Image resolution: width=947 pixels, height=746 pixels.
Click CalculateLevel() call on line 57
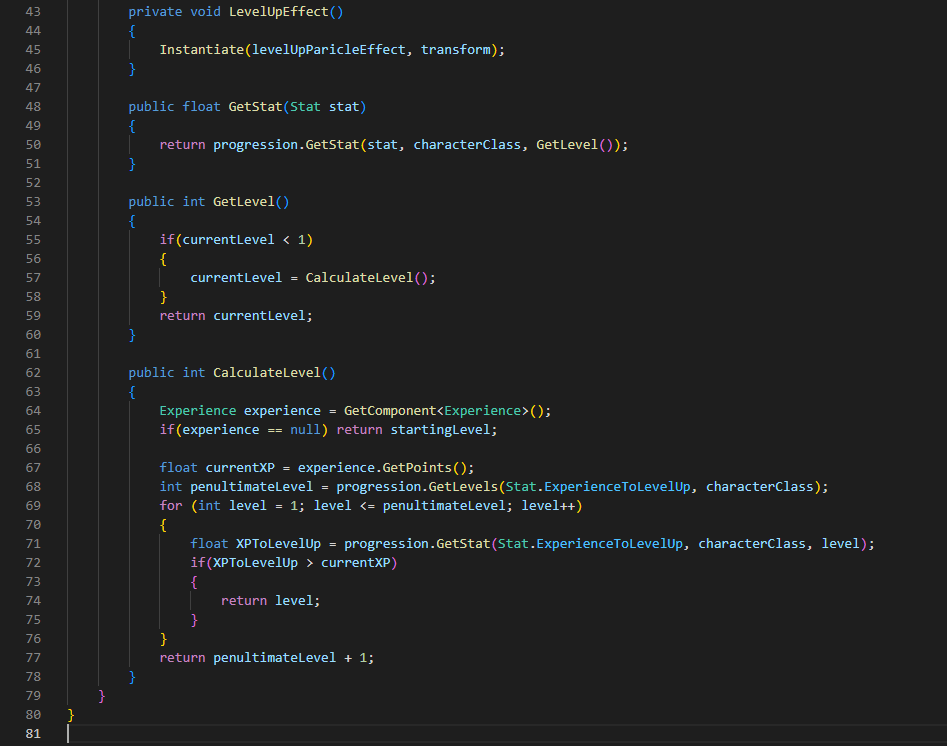(x=367, y=277)
